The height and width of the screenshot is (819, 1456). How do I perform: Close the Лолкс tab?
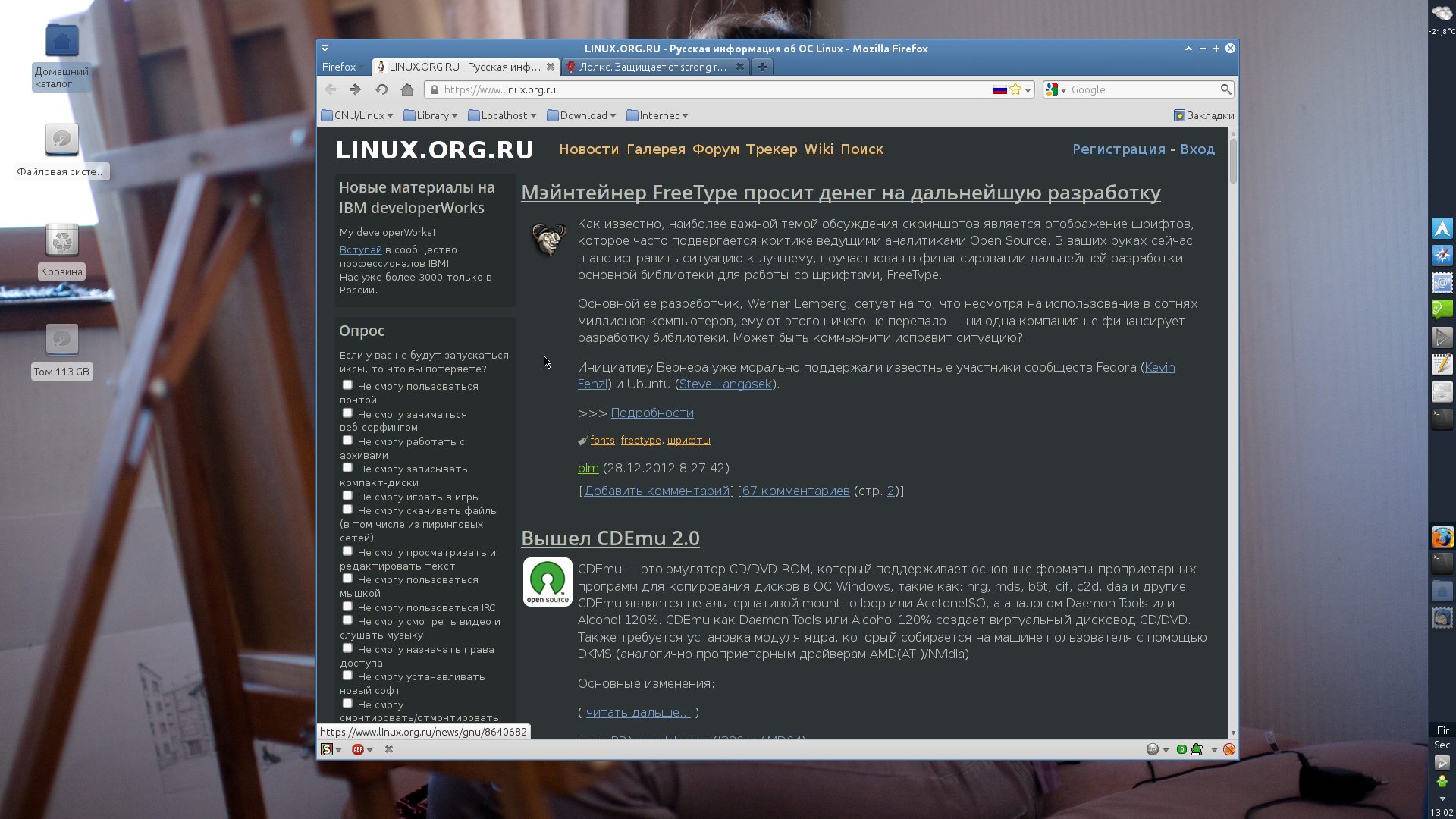click(740, 67)
